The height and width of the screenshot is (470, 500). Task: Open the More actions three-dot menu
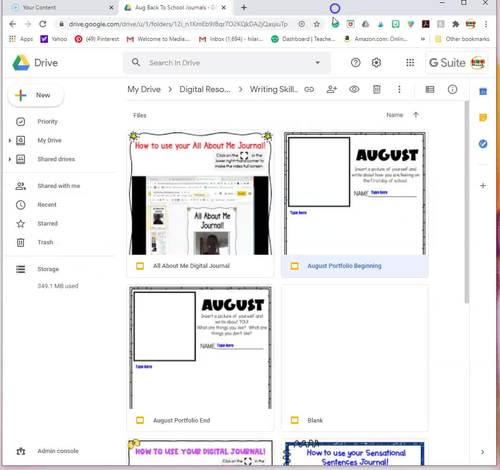399,89
